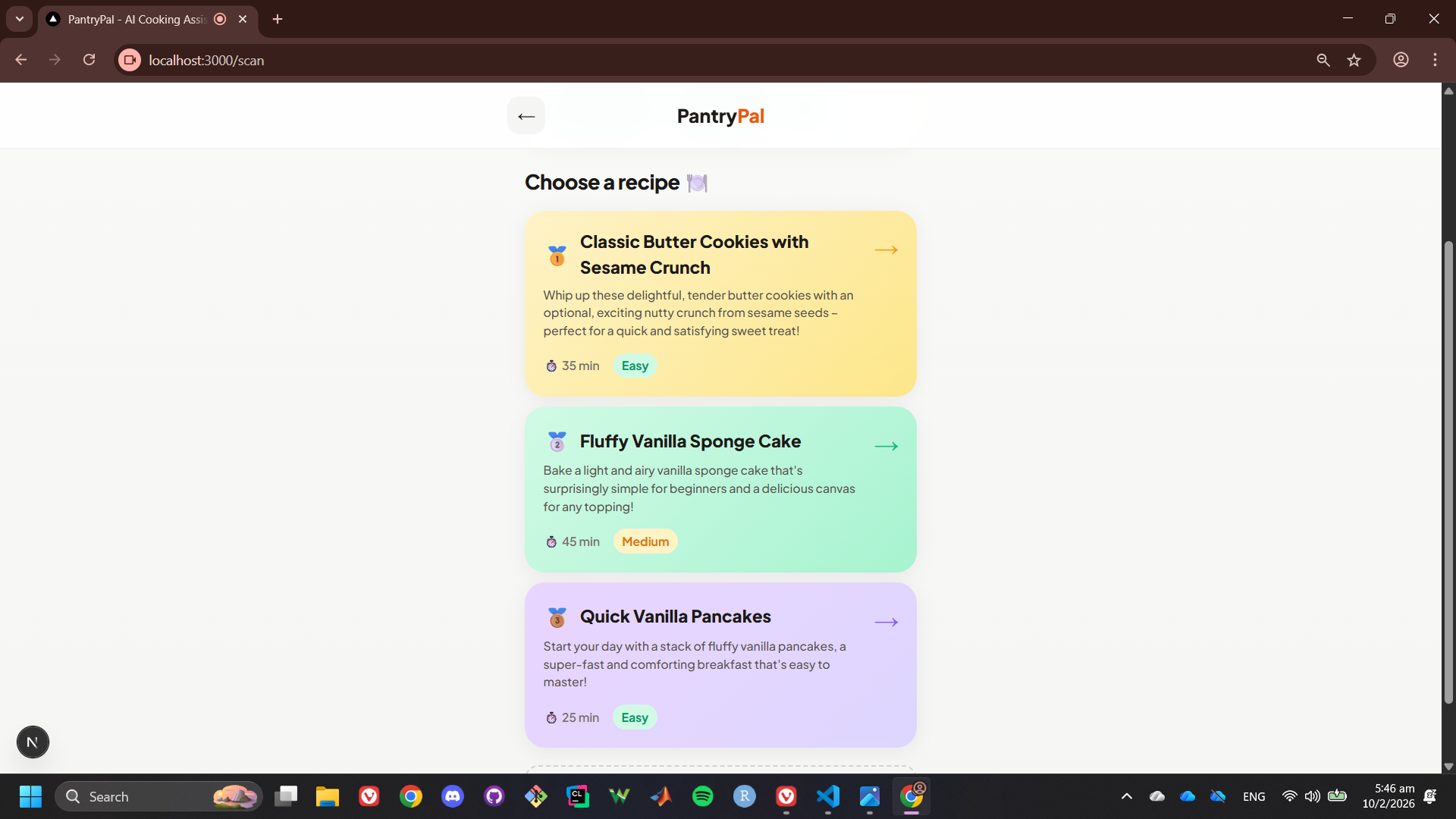The height and width of the screenshot is (819, 1456).
Task: Open Classic Butter Cookies recipe arrow
Action: point(886,250)
